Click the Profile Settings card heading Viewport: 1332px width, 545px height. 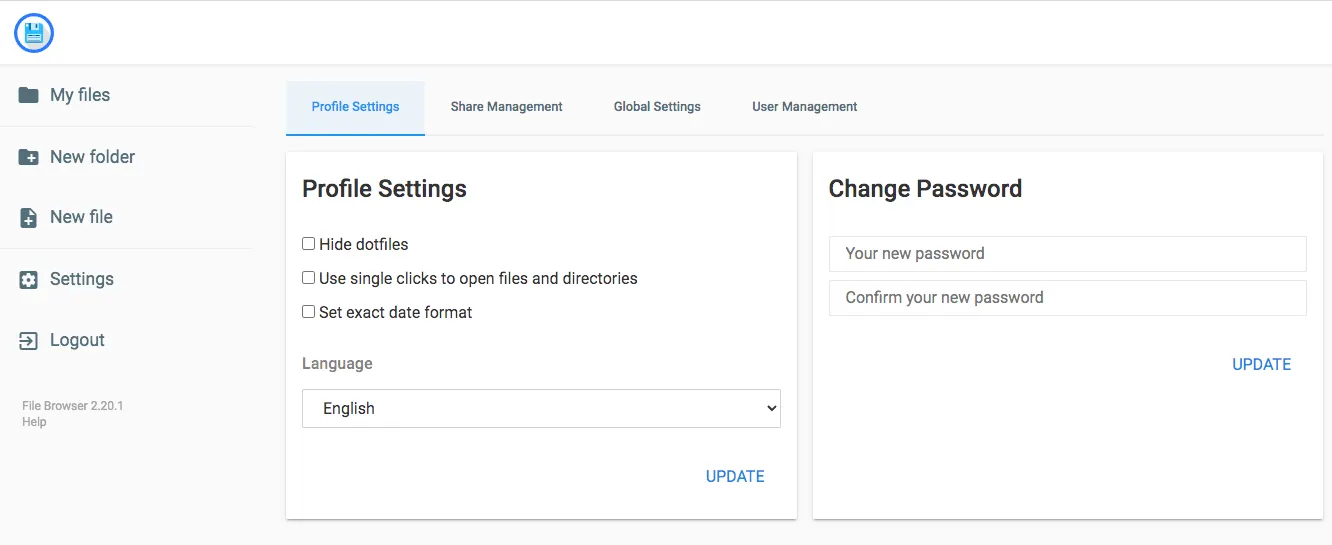[x=384, y=189]
